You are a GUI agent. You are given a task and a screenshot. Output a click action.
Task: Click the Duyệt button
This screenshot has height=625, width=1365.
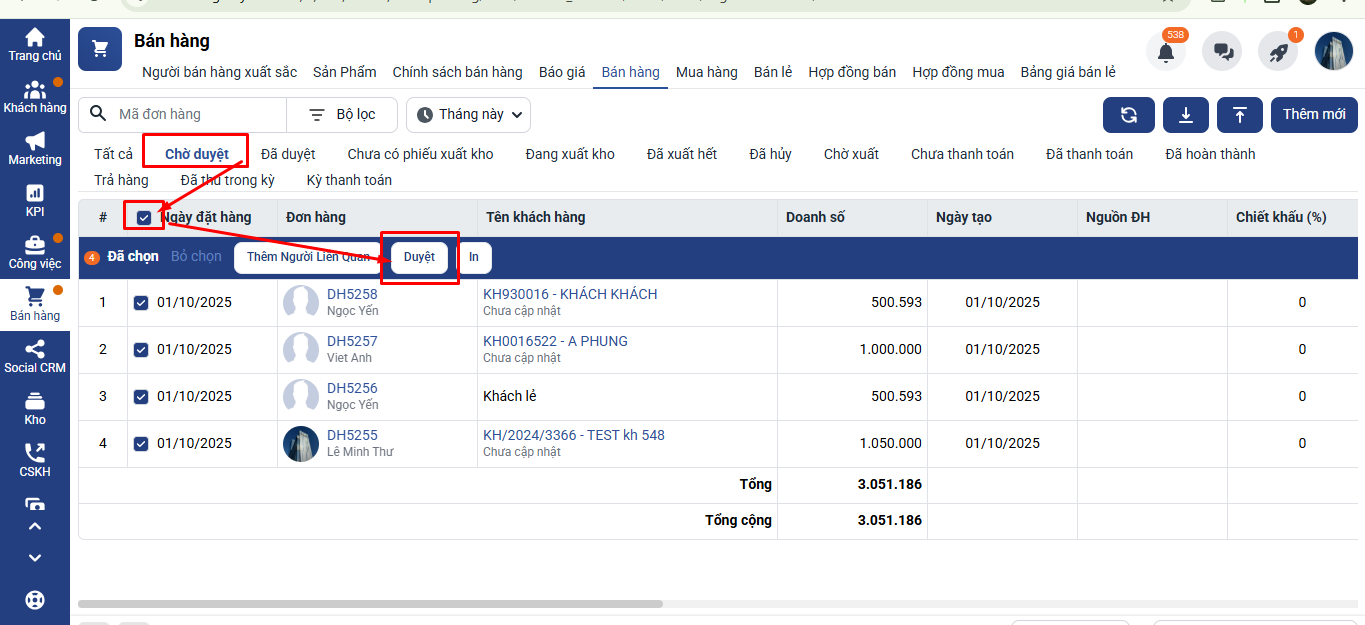419,257
